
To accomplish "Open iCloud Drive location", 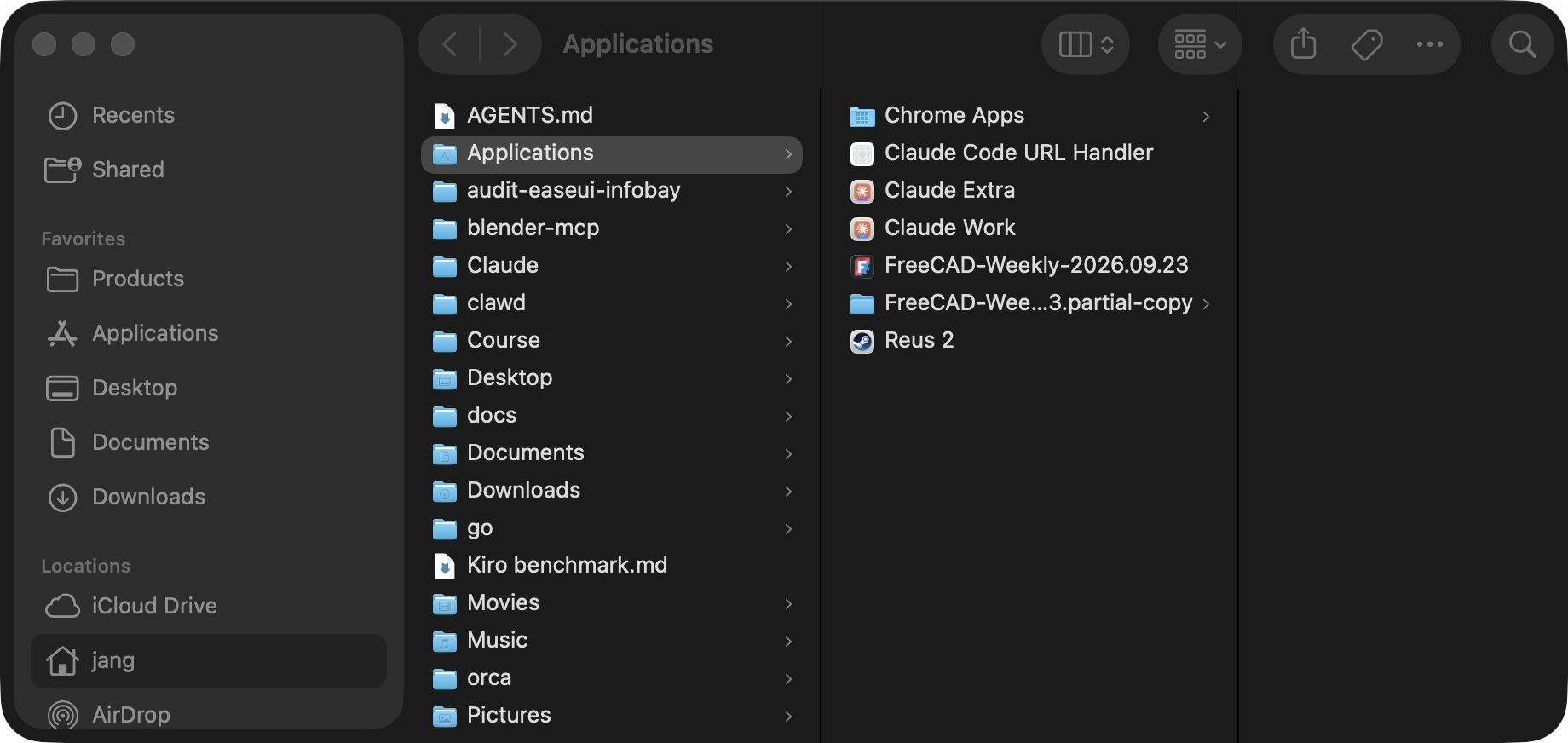I will point(209,606).
